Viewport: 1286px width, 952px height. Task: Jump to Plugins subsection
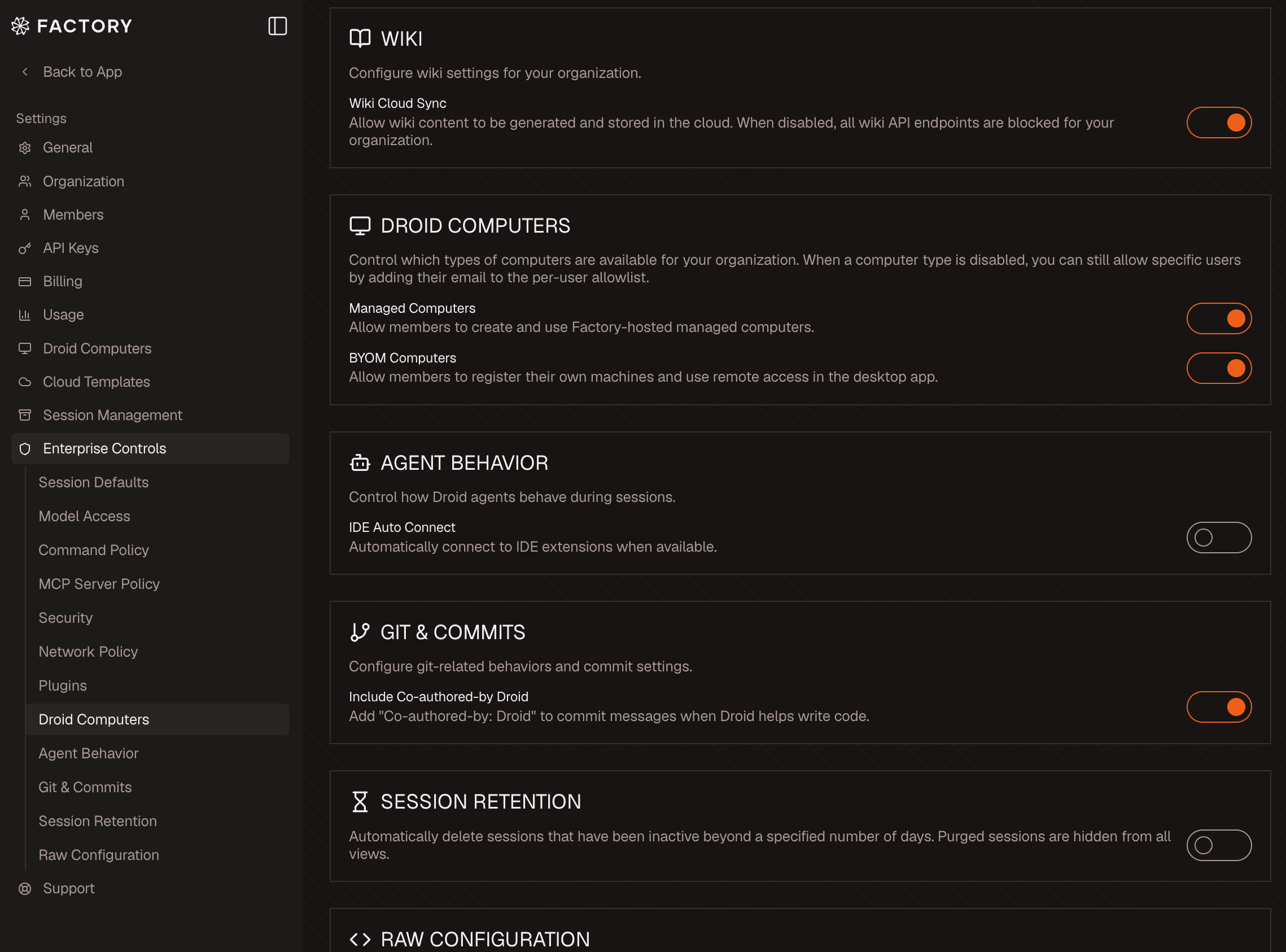(158, 685)
